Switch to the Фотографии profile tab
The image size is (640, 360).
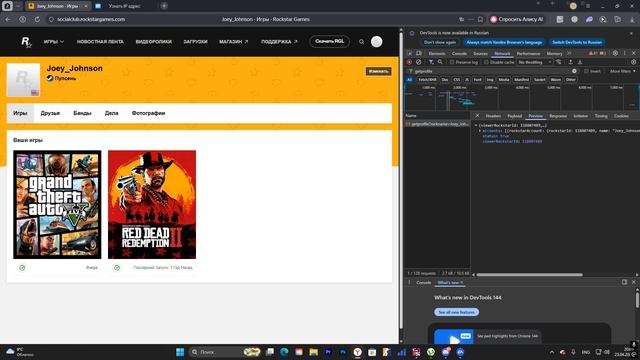coord(148,113)
